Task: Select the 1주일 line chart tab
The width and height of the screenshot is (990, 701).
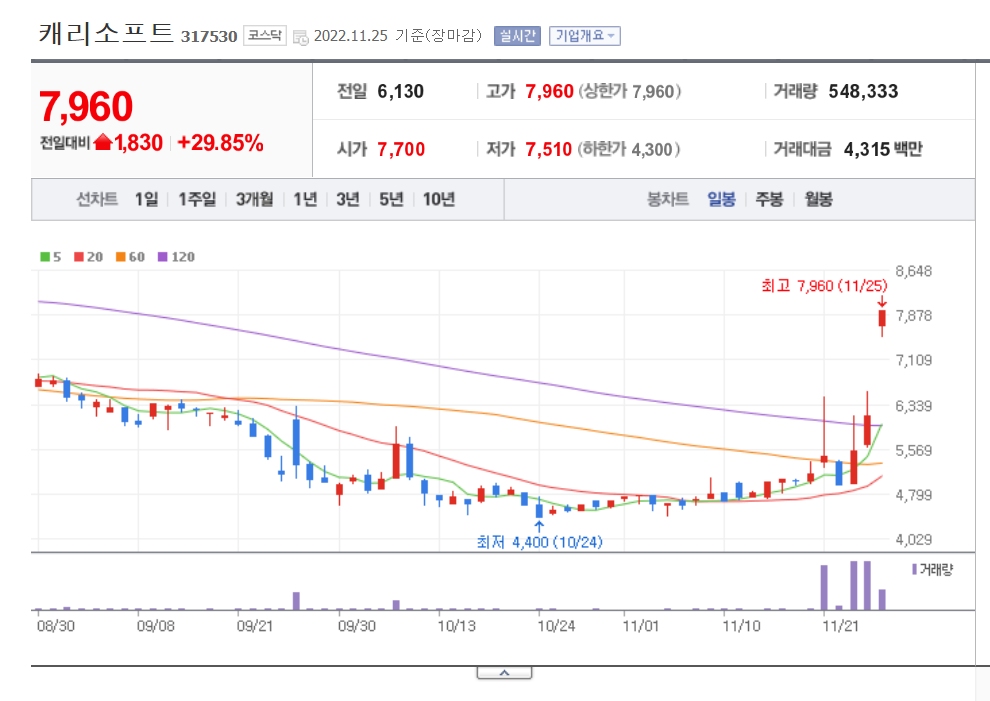Action: tap(197, 200)
